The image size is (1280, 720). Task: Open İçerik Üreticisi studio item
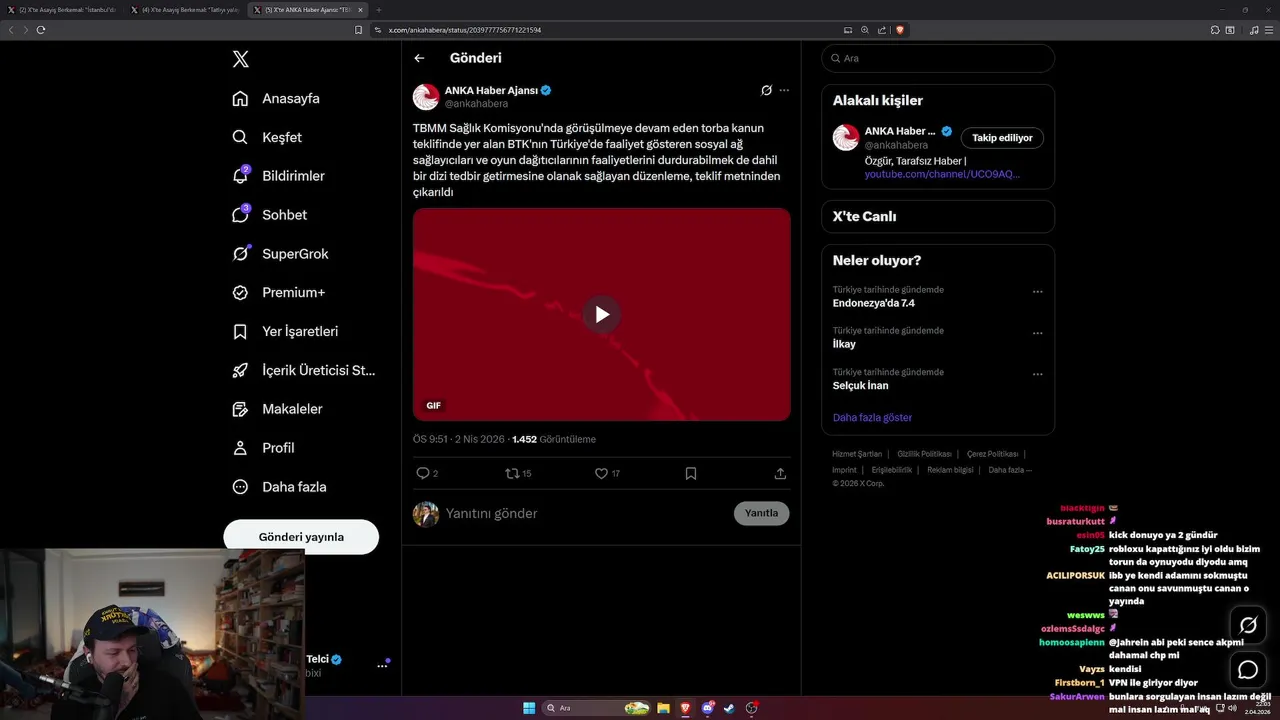(x=304, y=370)
